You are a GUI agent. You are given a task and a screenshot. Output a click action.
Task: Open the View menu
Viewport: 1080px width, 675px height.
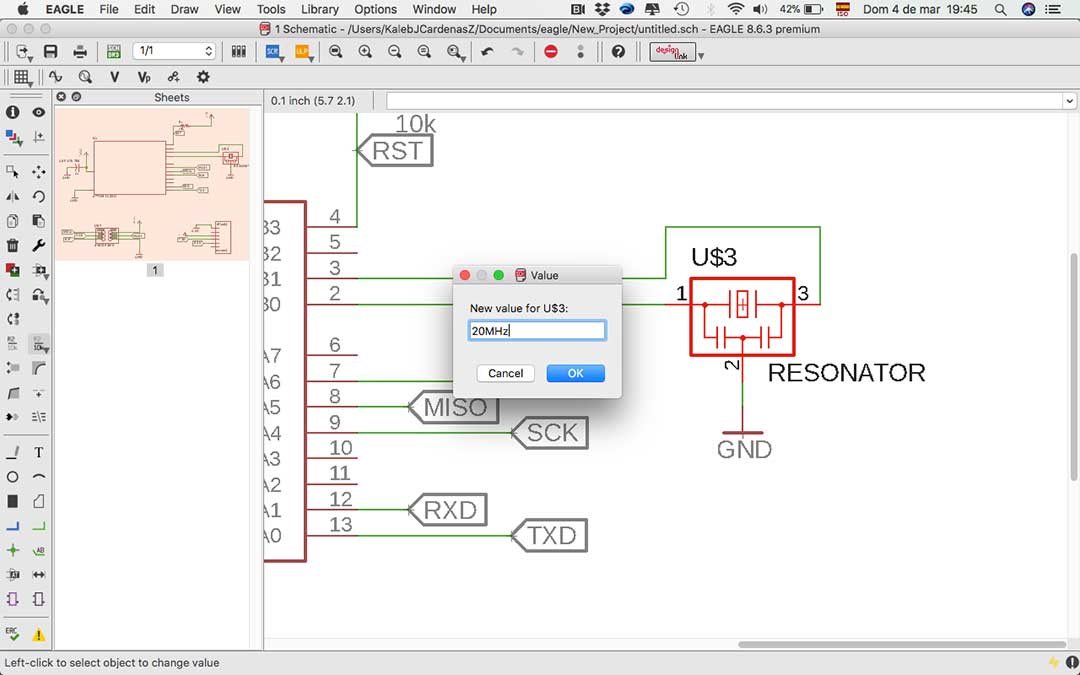coord(227,10)
